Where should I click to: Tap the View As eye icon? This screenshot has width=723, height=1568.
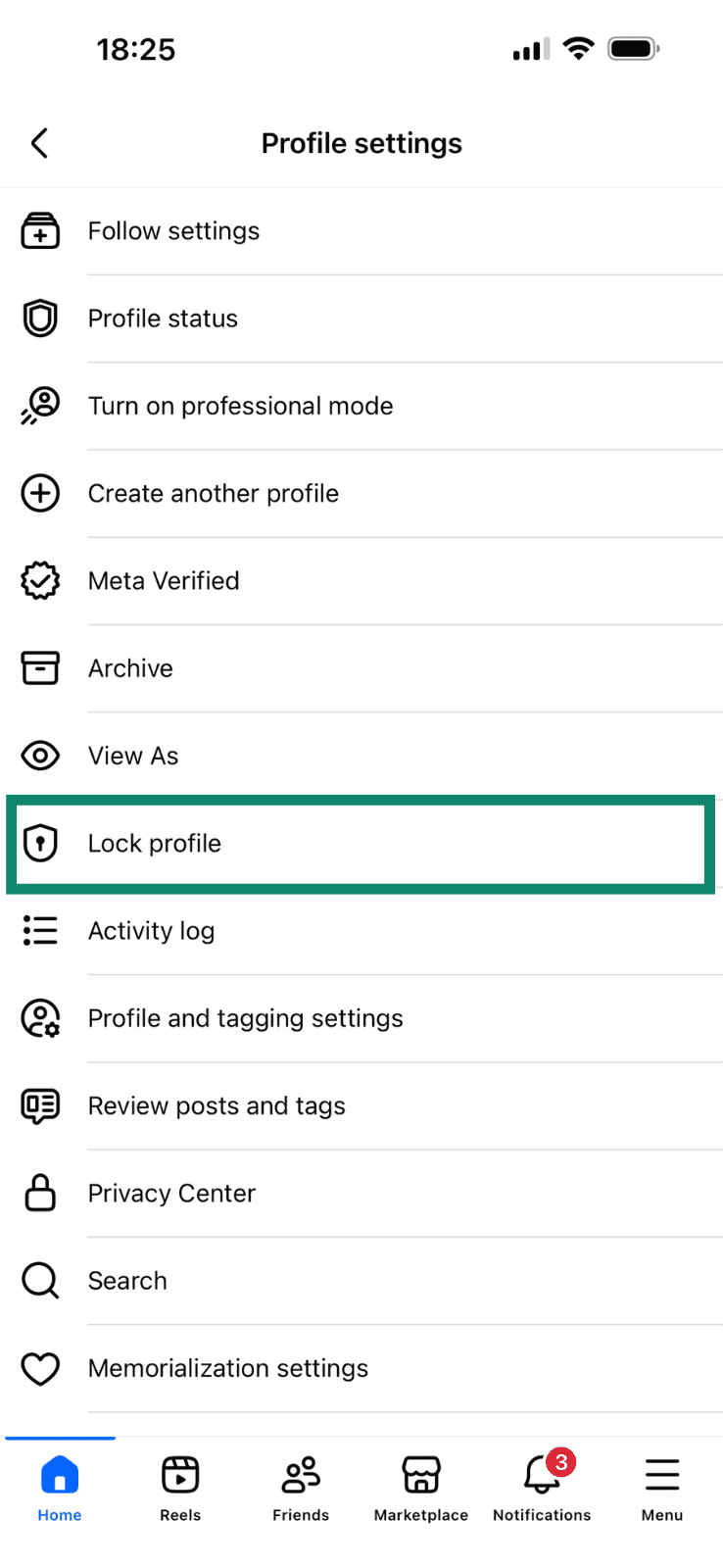coord(40,756)
